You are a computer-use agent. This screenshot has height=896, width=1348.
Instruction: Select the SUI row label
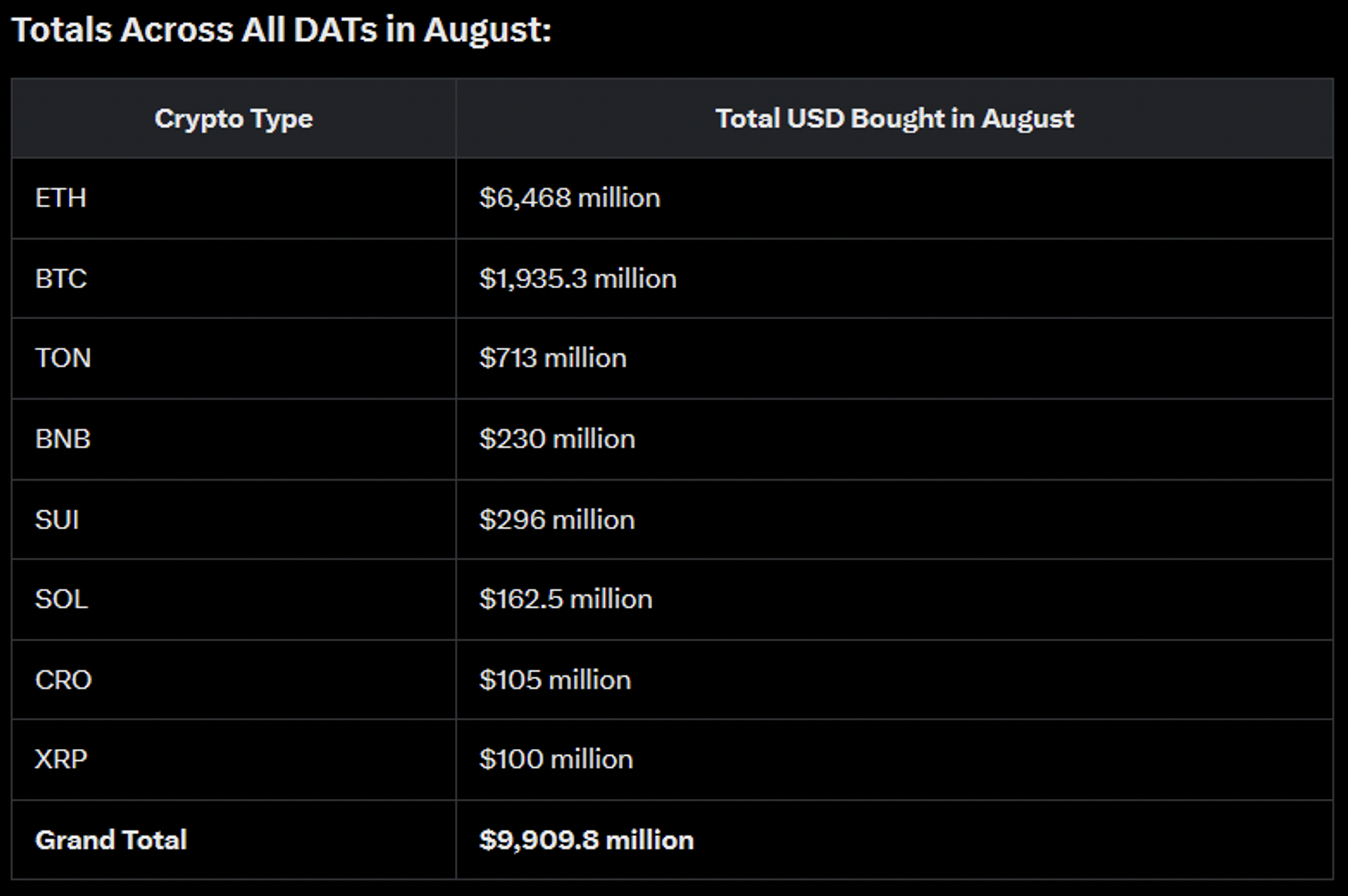[57, 520]
